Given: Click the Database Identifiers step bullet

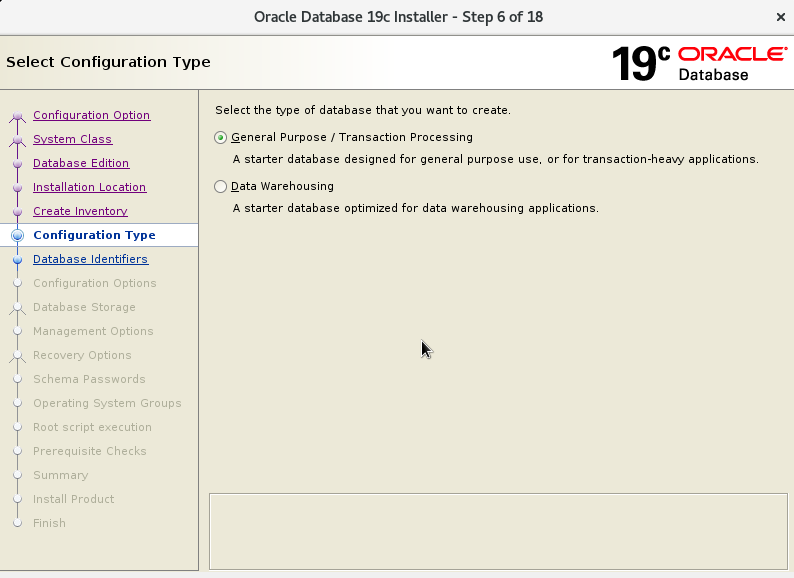Looking at the screenshot, I should 17,260.
